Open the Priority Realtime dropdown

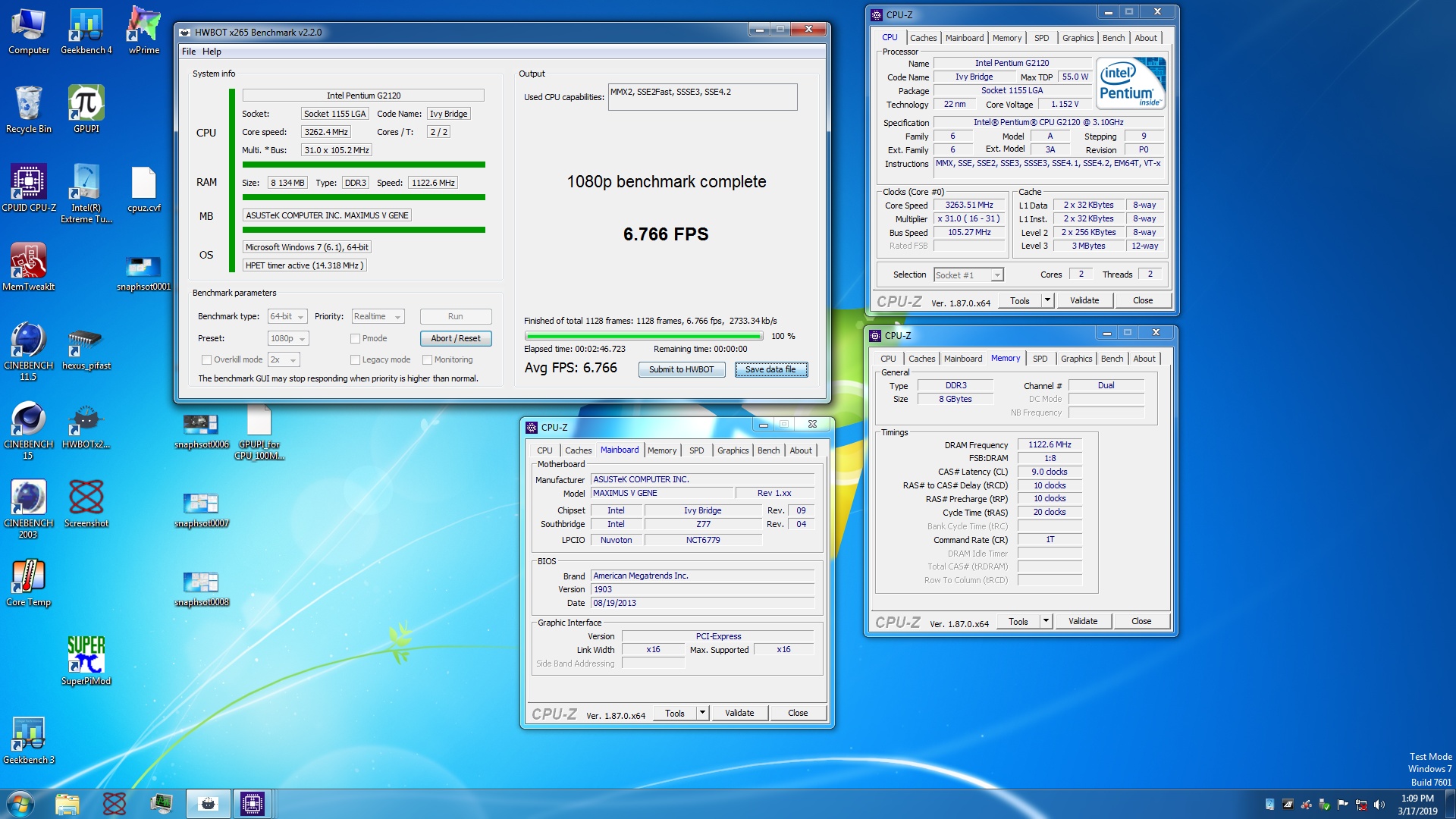coord(378,316)
